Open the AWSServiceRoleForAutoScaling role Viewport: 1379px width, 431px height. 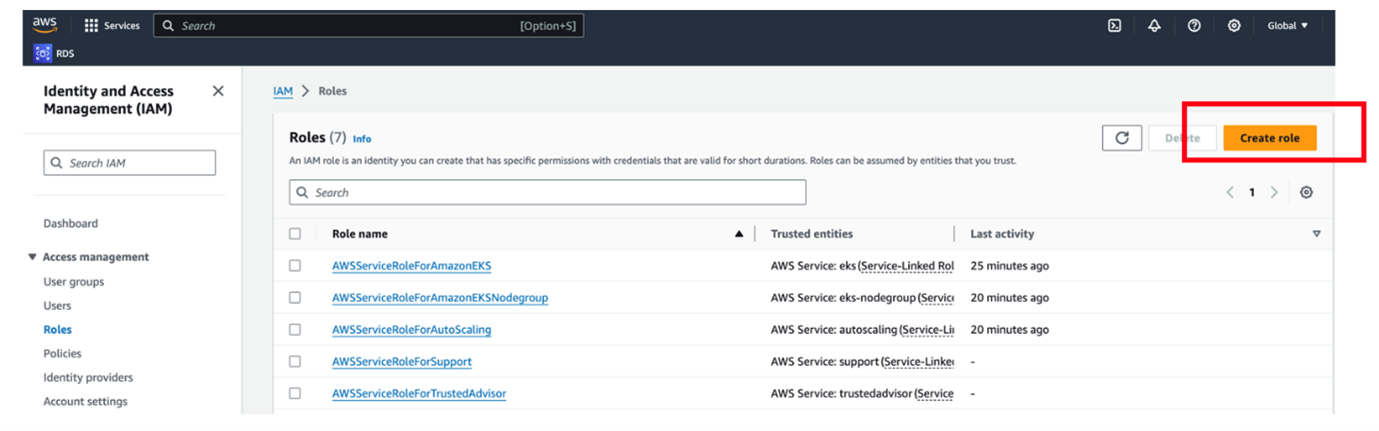(x=412, y=330)
